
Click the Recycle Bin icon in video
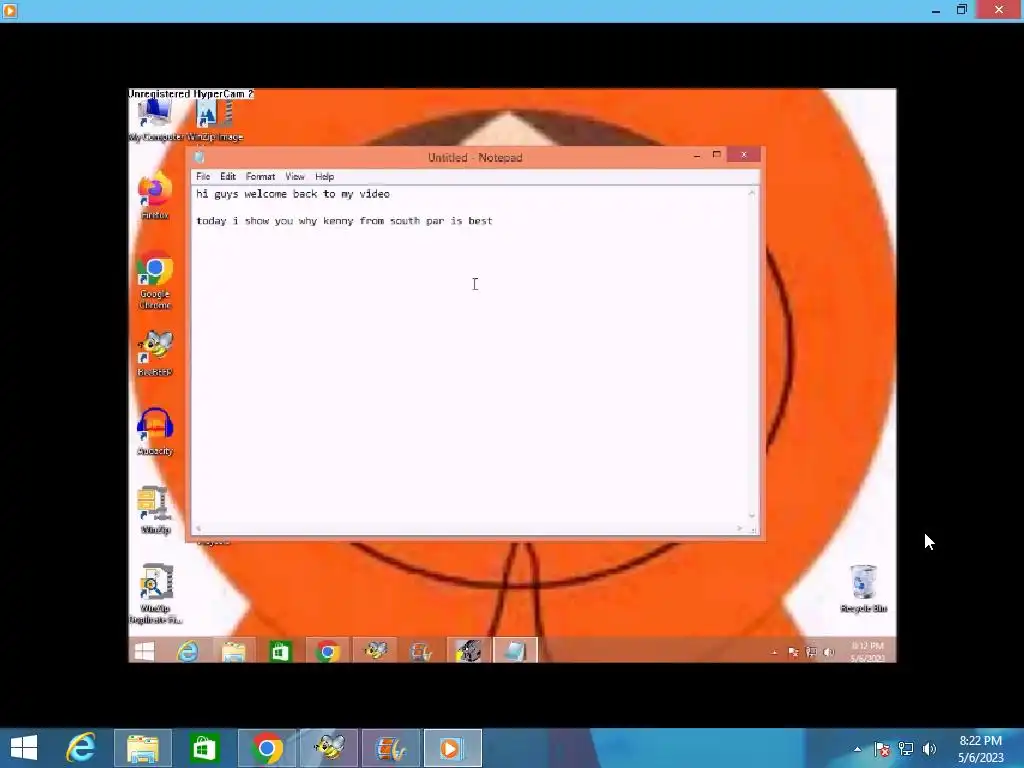[863, 588]
